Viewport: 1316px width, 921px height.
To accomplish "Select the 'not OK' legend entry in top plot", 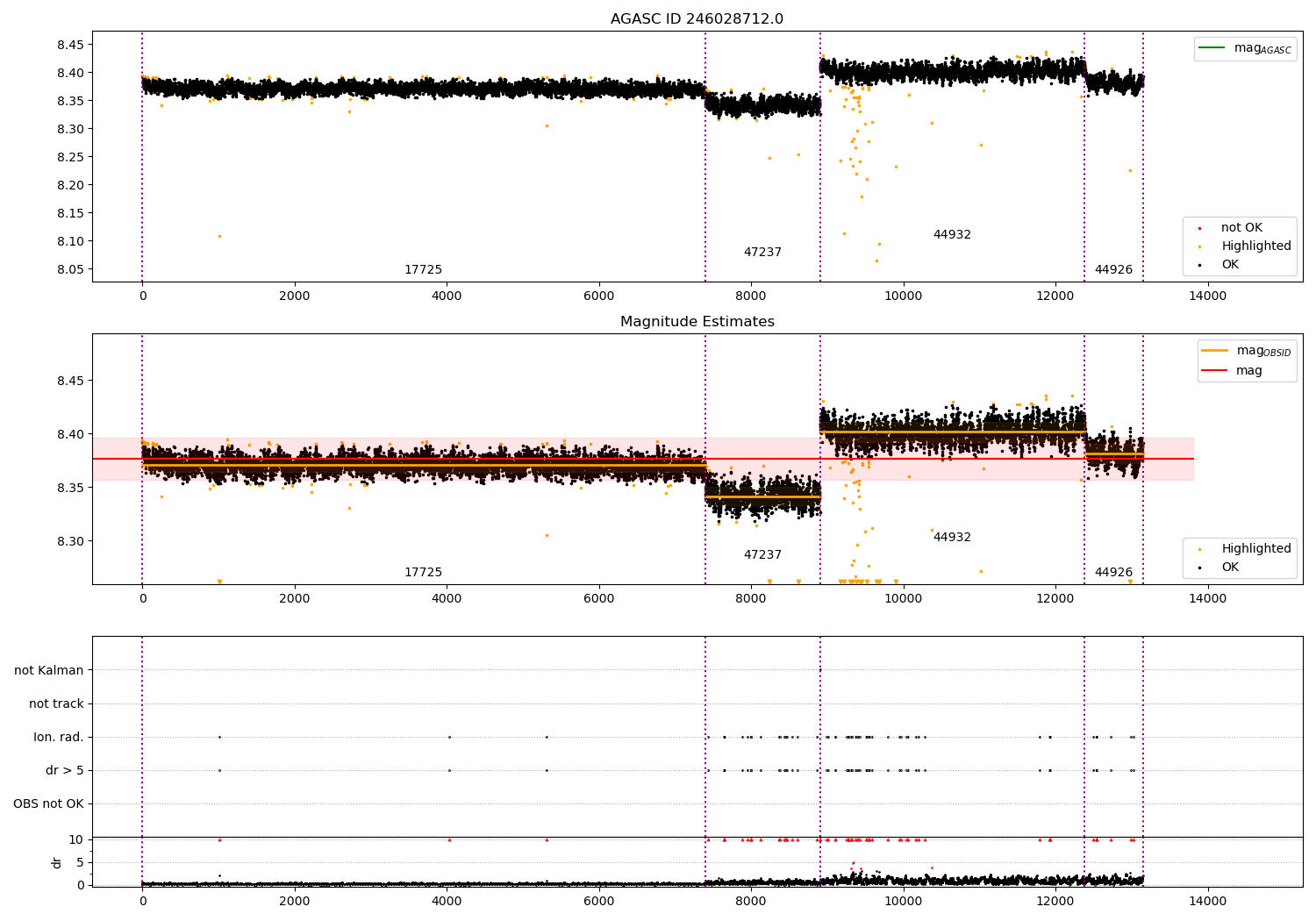I will coord(1241,228).
